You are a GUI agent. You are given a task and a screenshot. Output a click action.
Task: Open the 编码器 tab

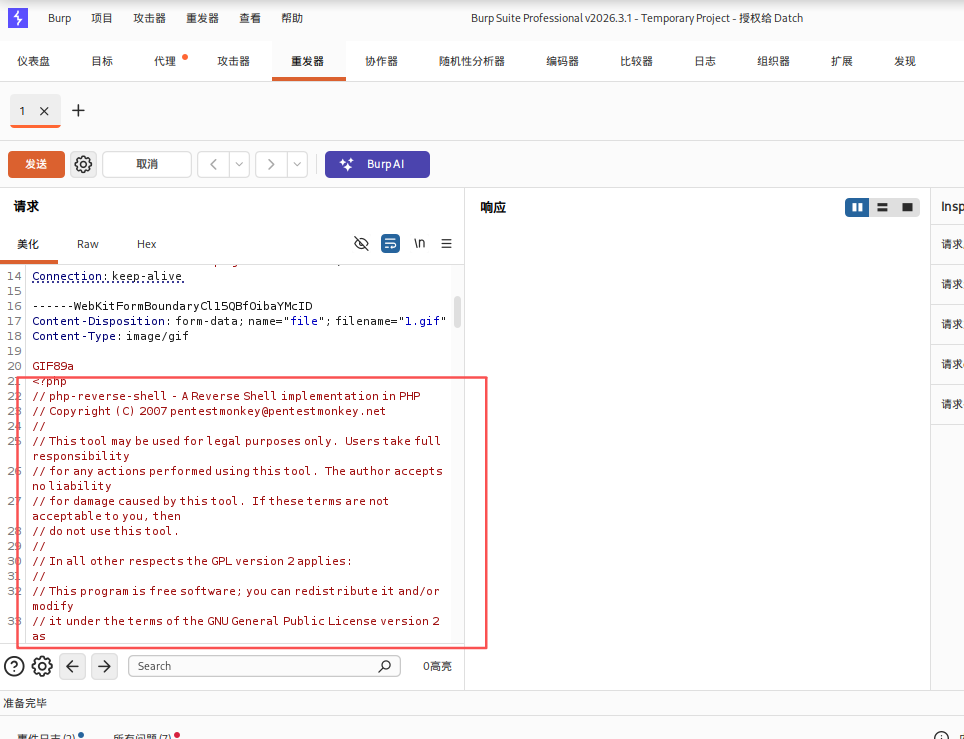point(562,61)
